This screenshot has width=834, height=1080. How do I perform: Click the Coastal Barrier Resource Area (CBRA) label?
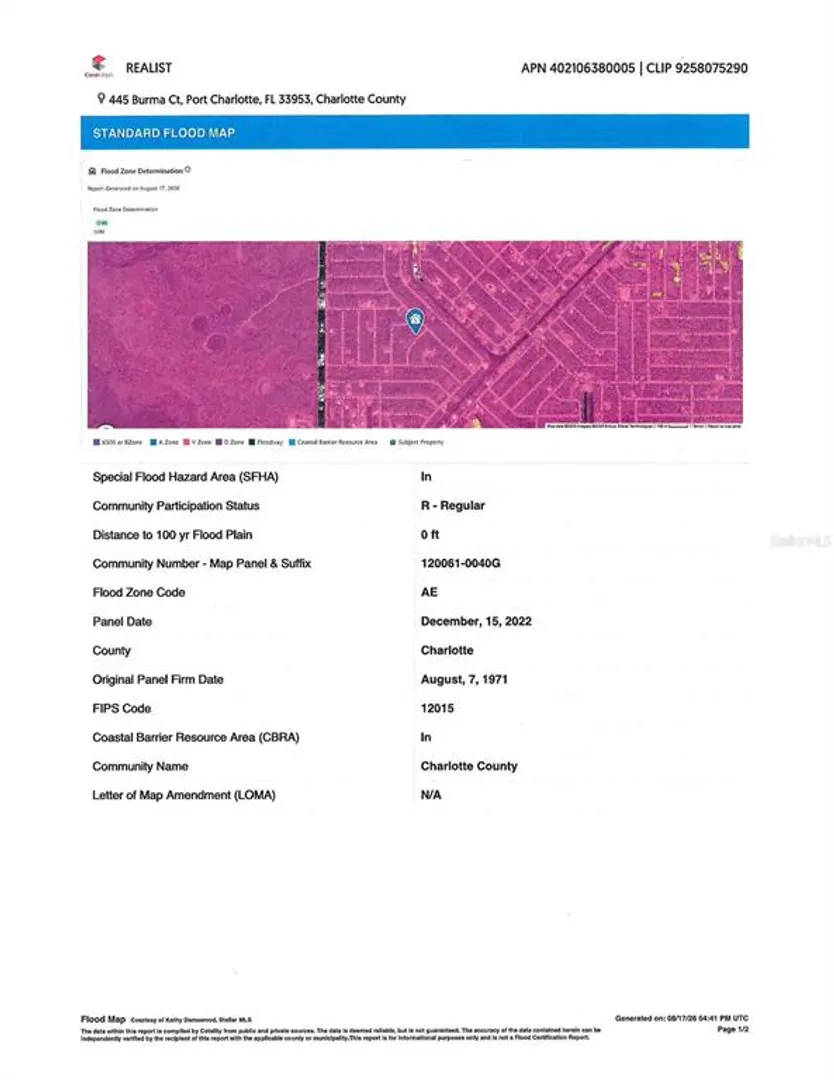point(196,737)
